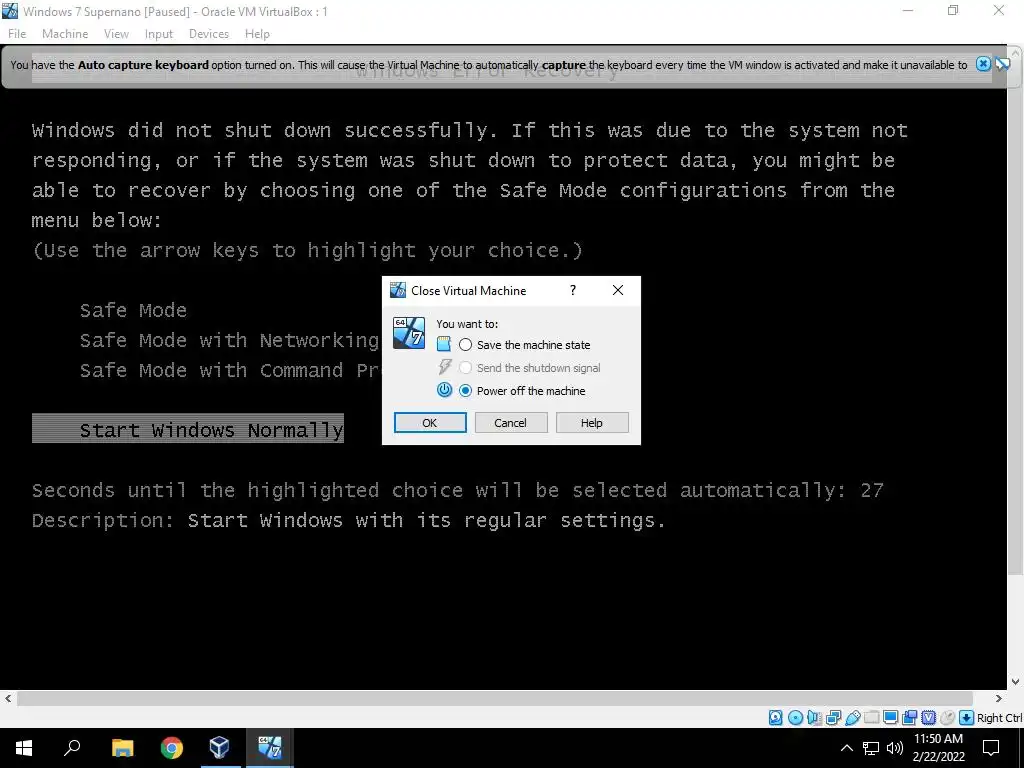Click the Windows 7 VM icon in dialog
Viewport: 1024px width, 768px height.
[x=409, y=332]
